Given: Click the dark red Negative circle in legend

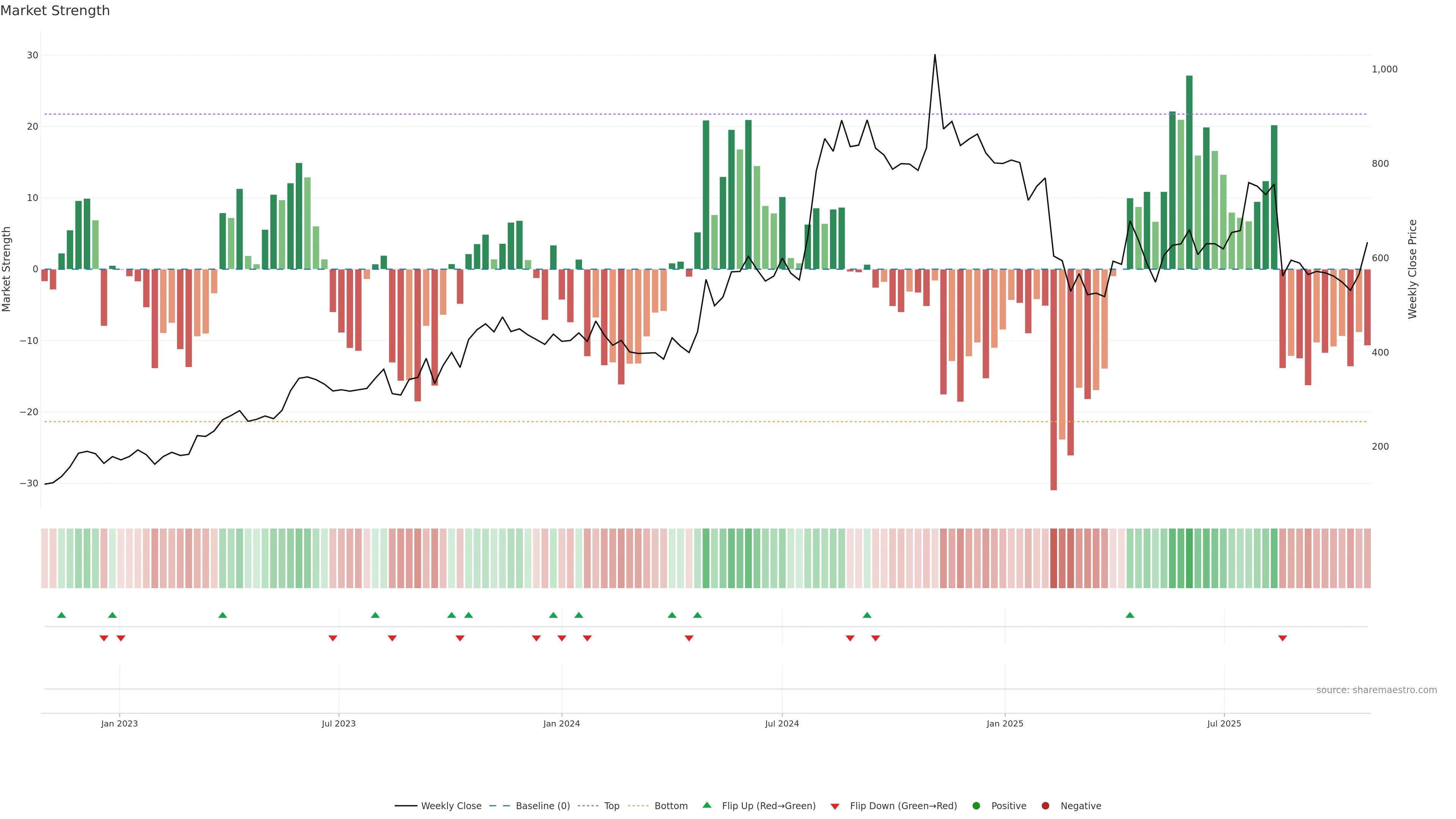Looking at the screenshot, I should 1045,805.
